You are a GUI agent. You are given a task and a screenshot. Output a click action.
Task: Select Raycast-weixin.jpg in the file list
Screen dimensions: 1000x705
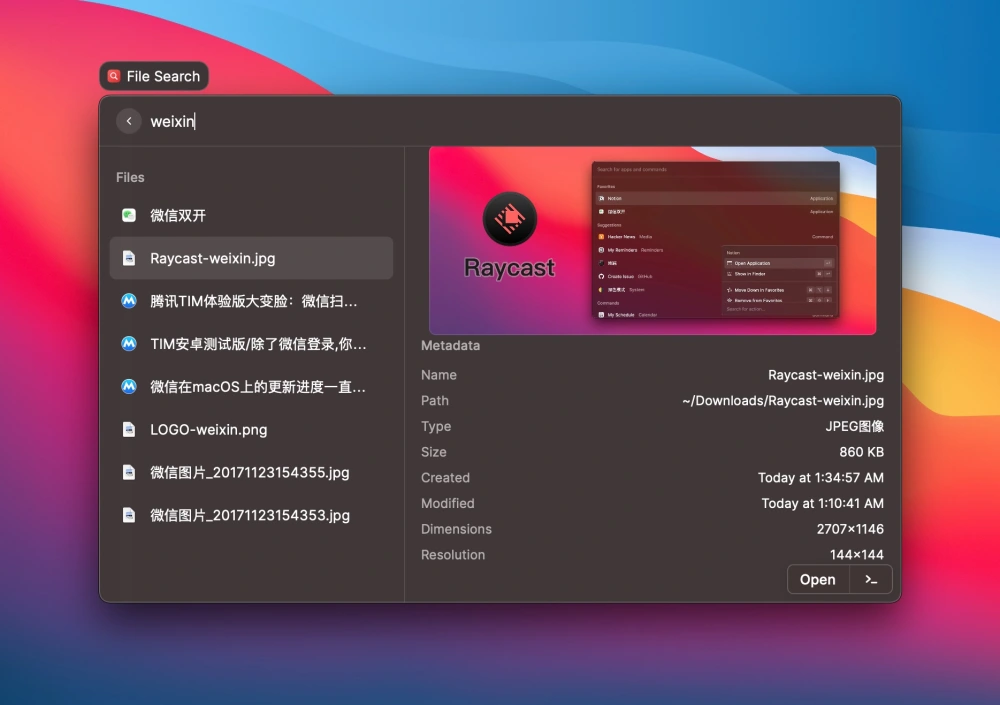pos(251,258)
